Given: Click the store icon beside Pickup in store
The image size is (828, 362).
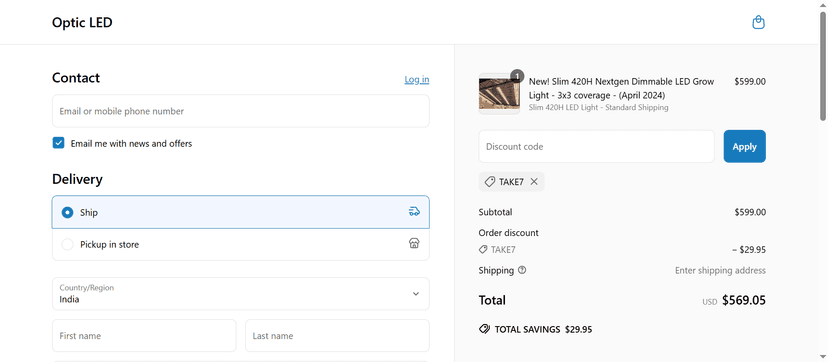Looking at the screenshot, I should [414, 243].
